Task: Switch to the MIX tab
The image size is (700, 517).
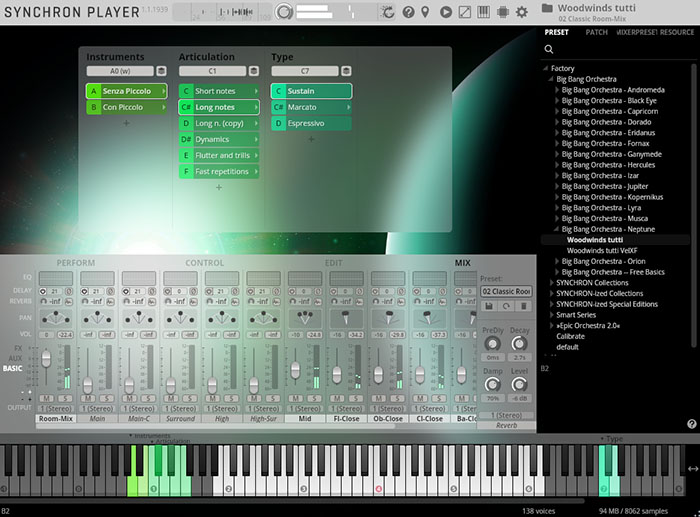Action: (462, 263)
